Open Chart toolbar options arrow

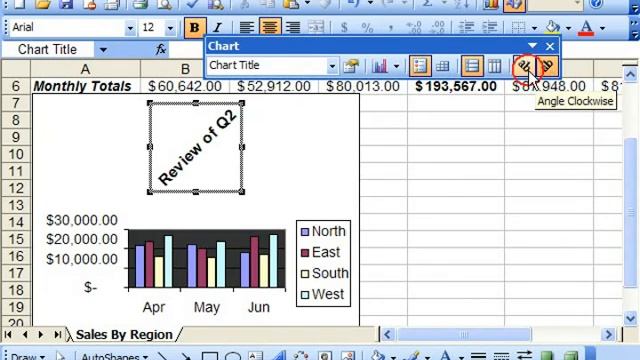pyautogui.click(x=532, y=46)
